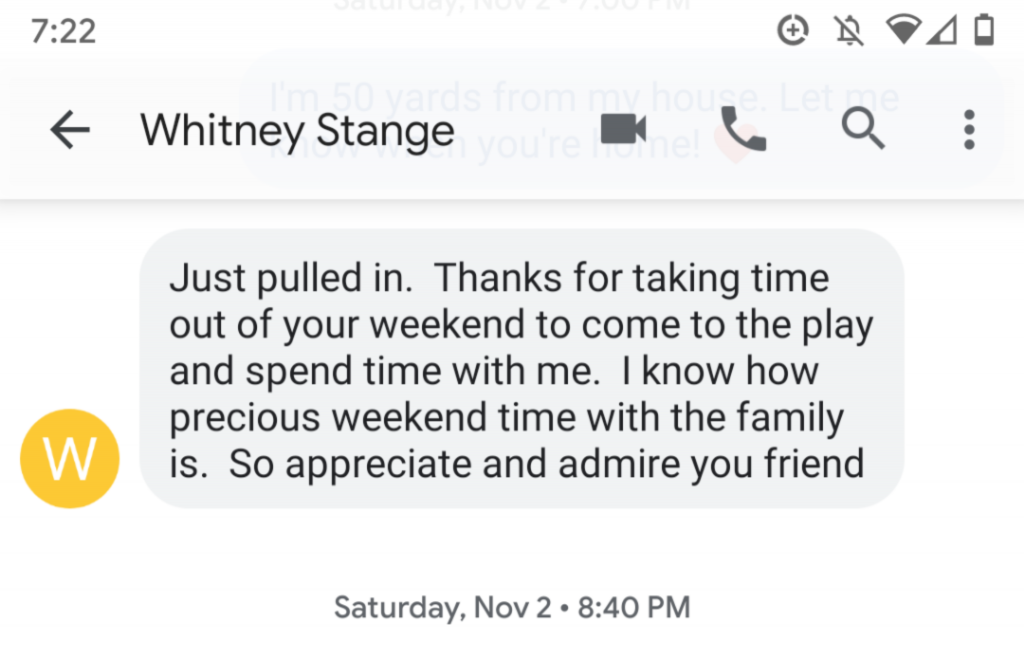Tap the battery status icon
The height and width of the screenshot is (646, 1024).
pos(984,30)
